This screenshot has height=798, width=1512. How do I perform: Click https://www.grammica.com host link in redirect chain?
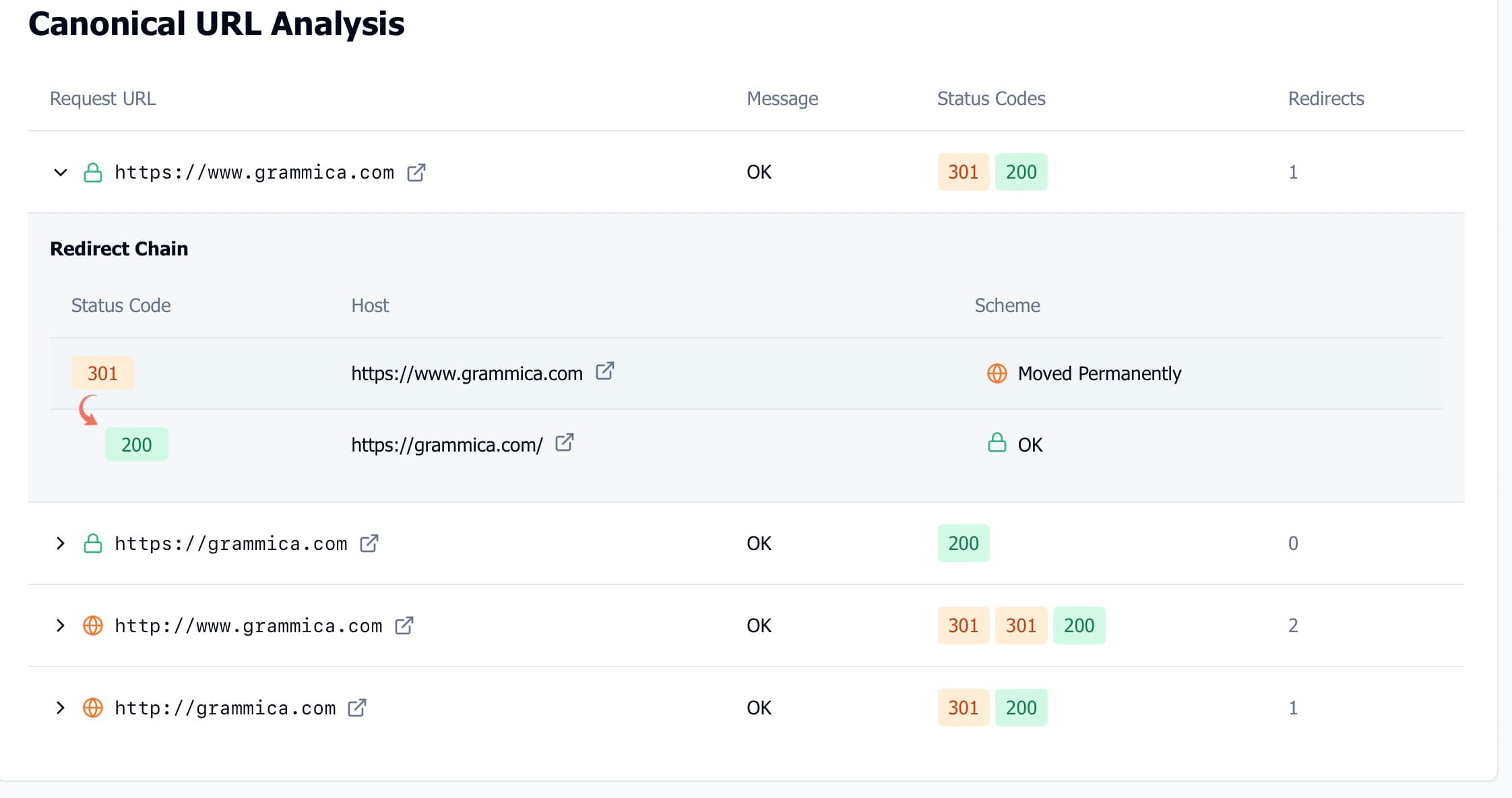click(466, 373)
